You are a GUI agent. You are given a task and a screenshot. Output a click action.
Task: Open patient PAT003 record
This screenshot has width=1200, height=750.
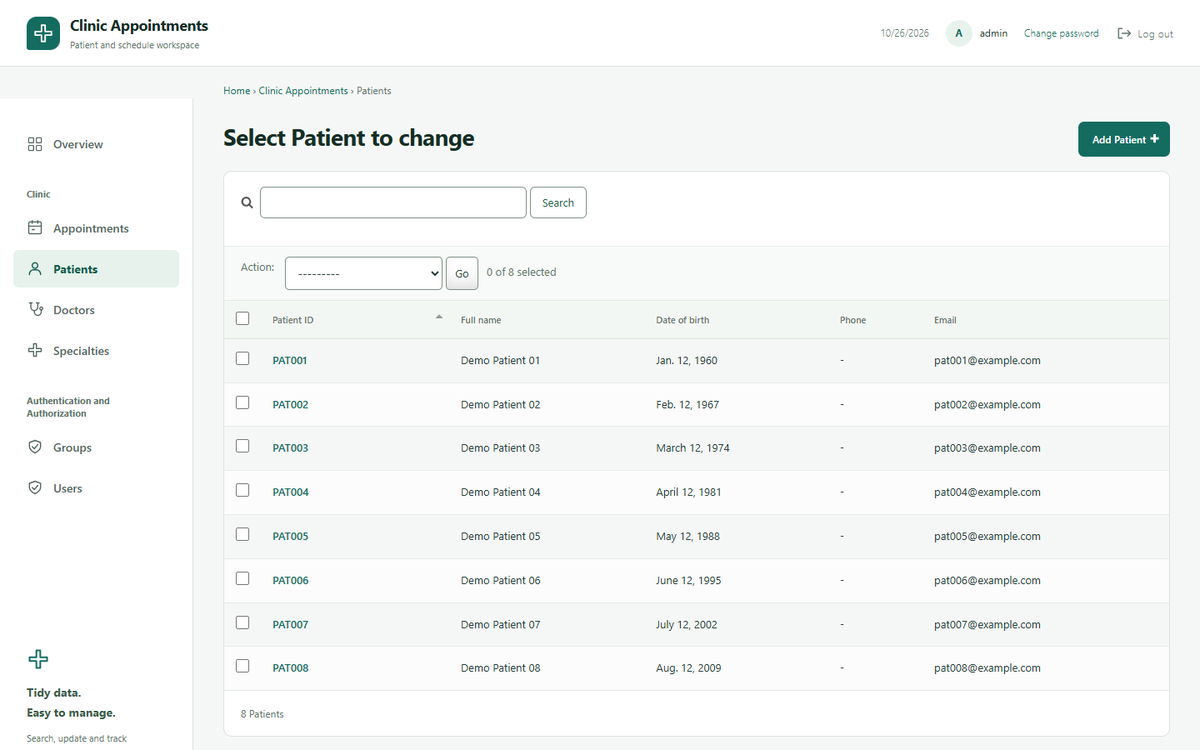pos(290,448)
